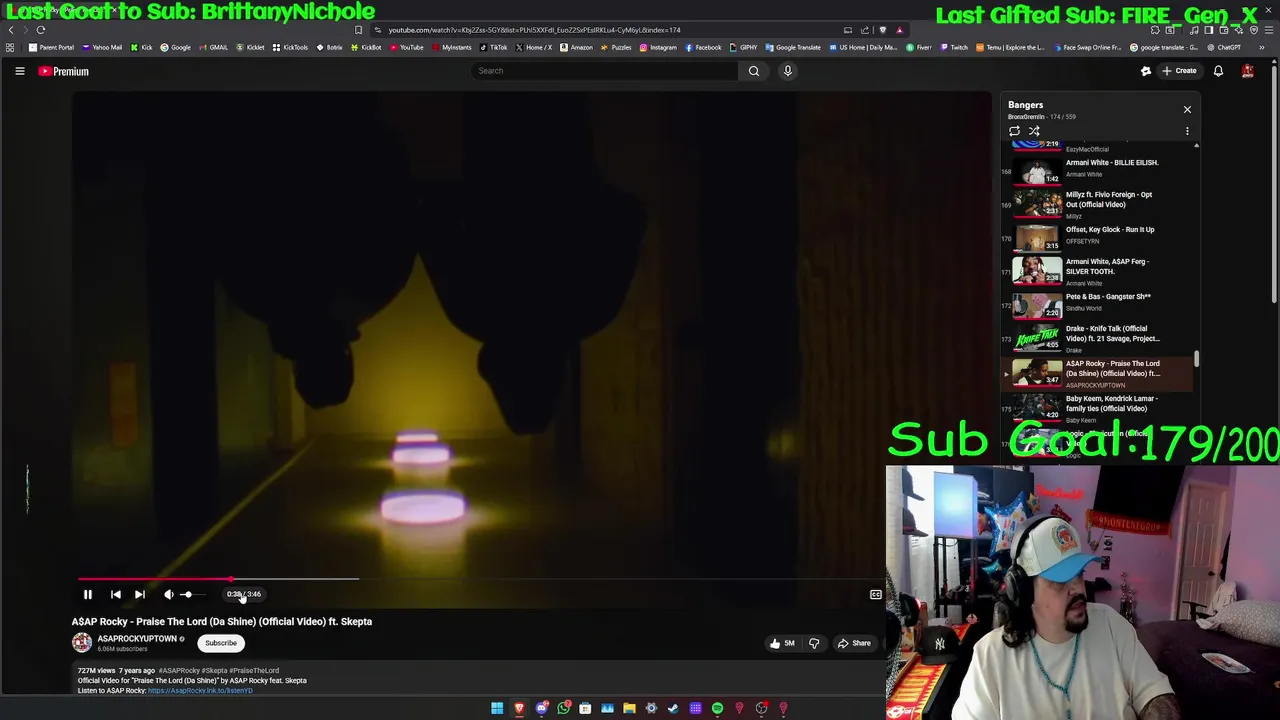Open Discord from taskbar
This screenshot has width=1280, height=720.
click(x=541, y=708)
